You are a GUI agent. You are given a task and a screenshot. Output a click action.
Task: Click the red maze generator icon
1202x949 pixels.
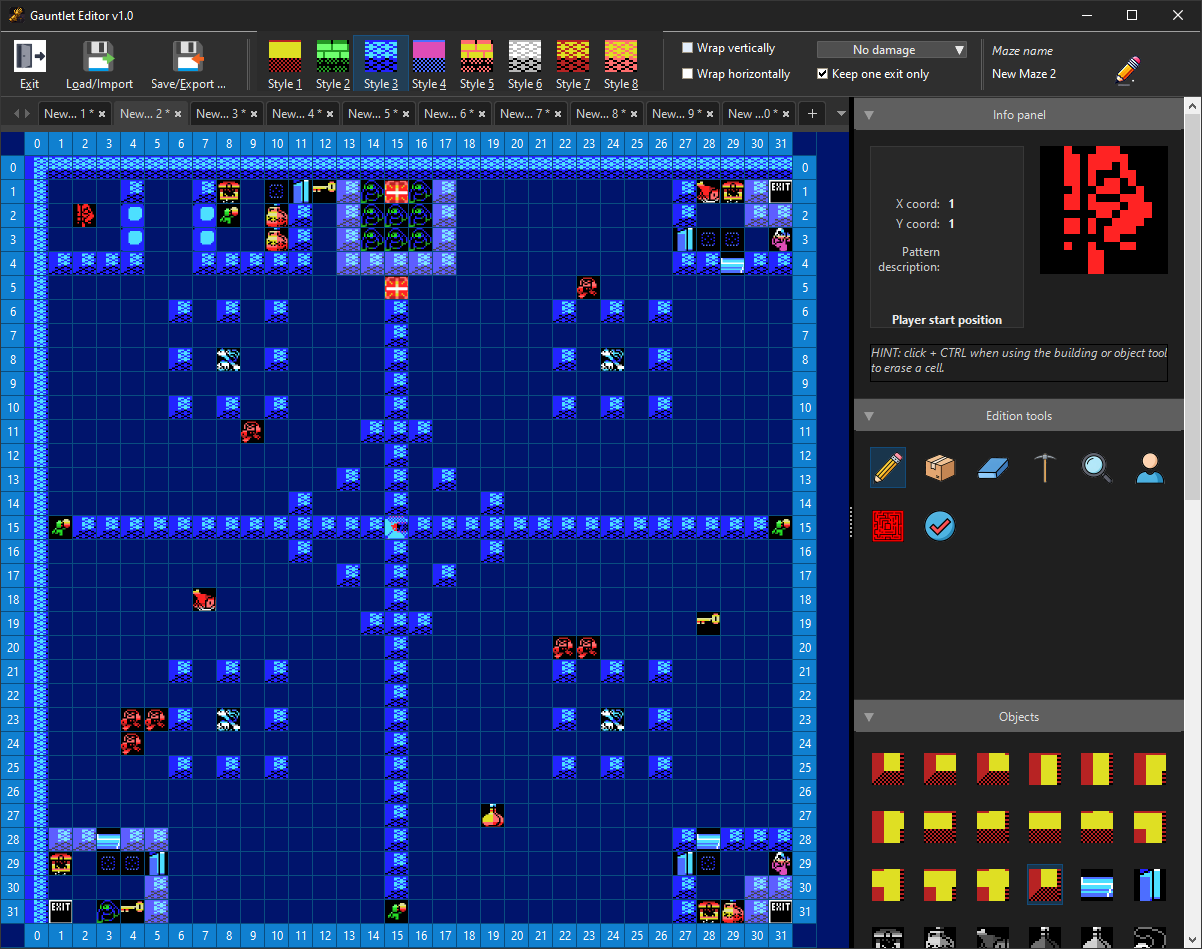coord(888,525)
